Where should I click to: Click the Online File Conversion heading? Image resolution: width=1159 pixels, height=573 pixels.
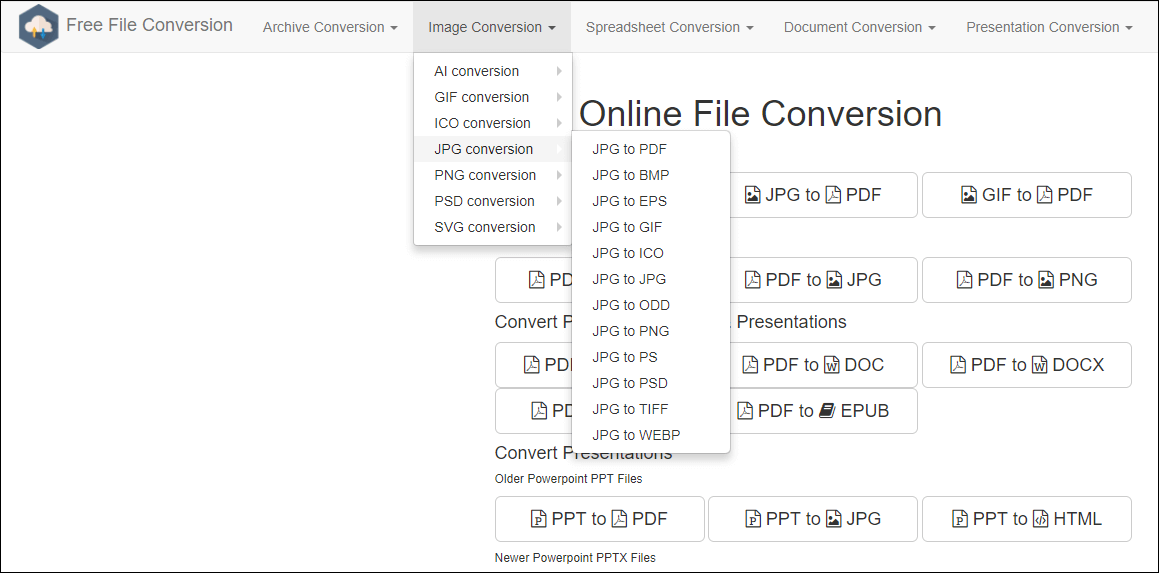tap(760, 114)
